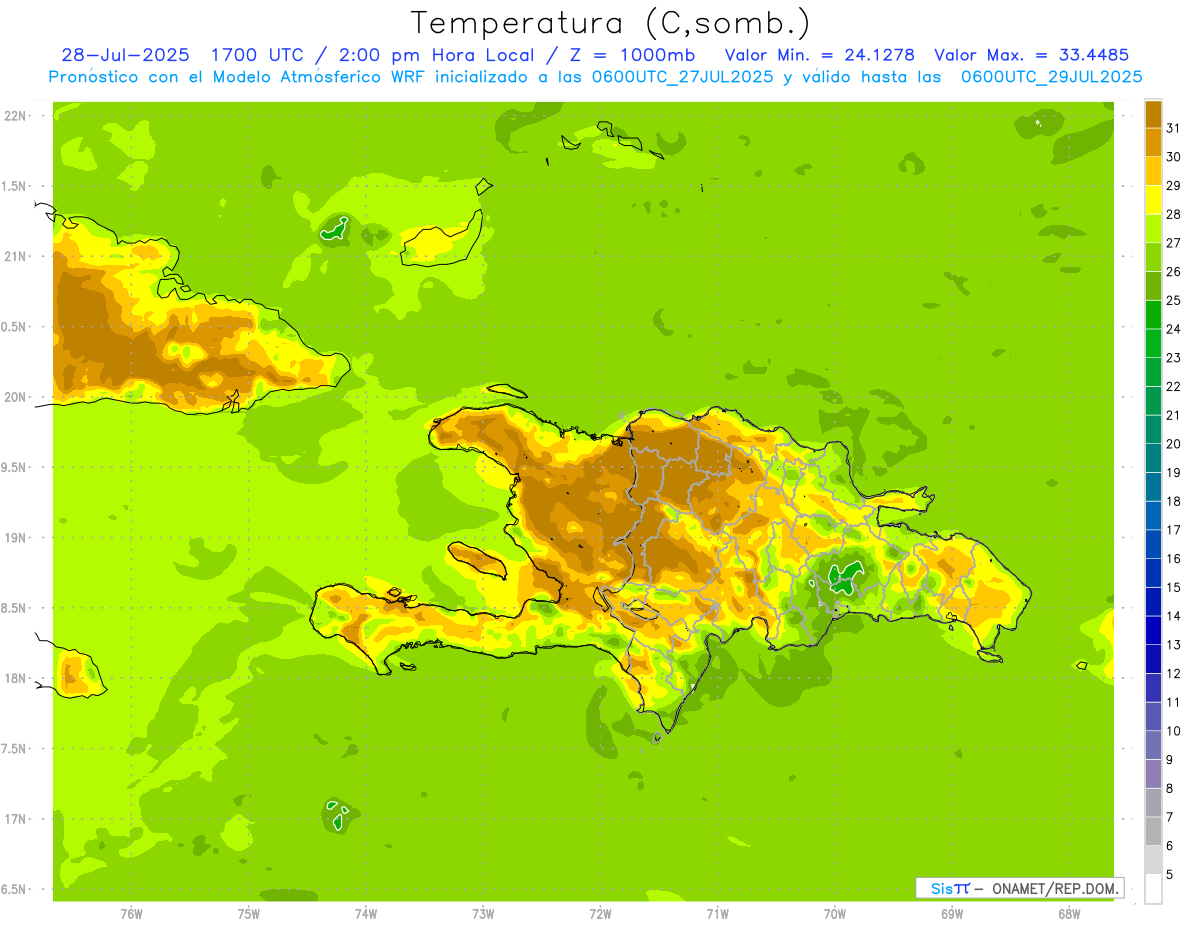Click the '74W' longitude axis label
The height and width of the screenshot is (927, 1200).
pos(366,914)
